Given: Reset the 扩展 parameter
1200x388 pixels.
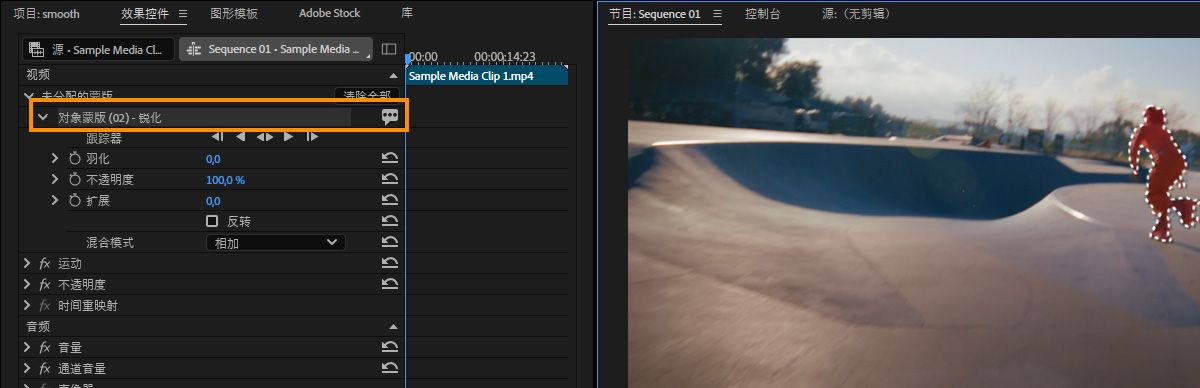Looking at the screenshot, I should (x=390, y=200).
